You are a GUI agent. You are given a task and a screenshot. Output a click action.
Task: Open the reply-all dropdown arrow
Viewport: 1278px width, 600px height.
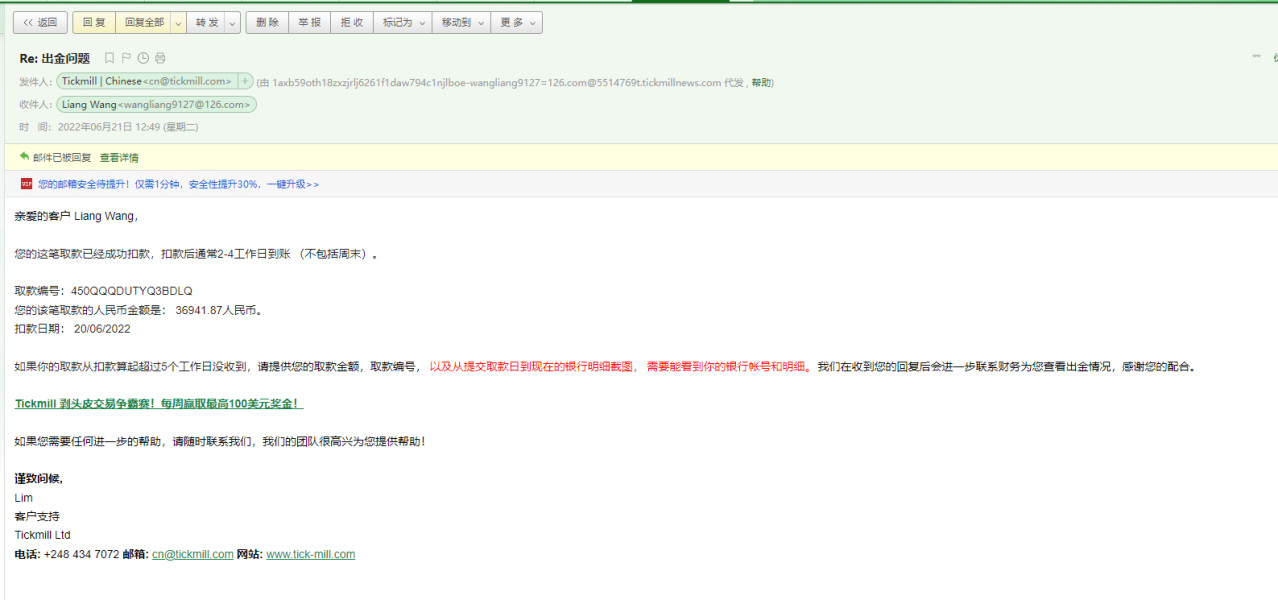[x=178, y=22]
